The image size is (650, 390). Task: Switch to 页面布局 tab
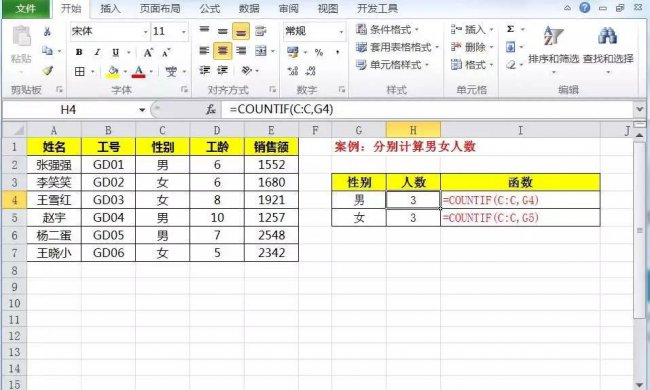160,8
